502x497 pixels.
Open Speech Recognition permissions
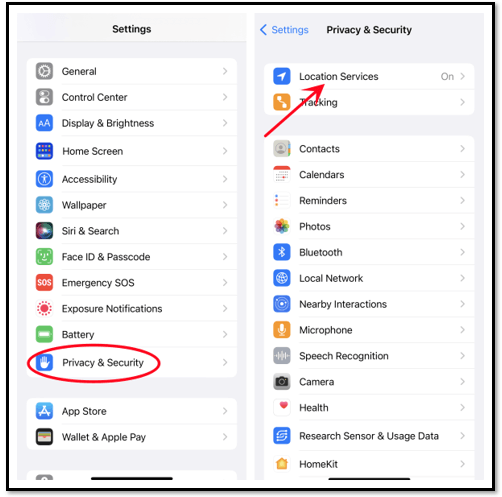369,356
